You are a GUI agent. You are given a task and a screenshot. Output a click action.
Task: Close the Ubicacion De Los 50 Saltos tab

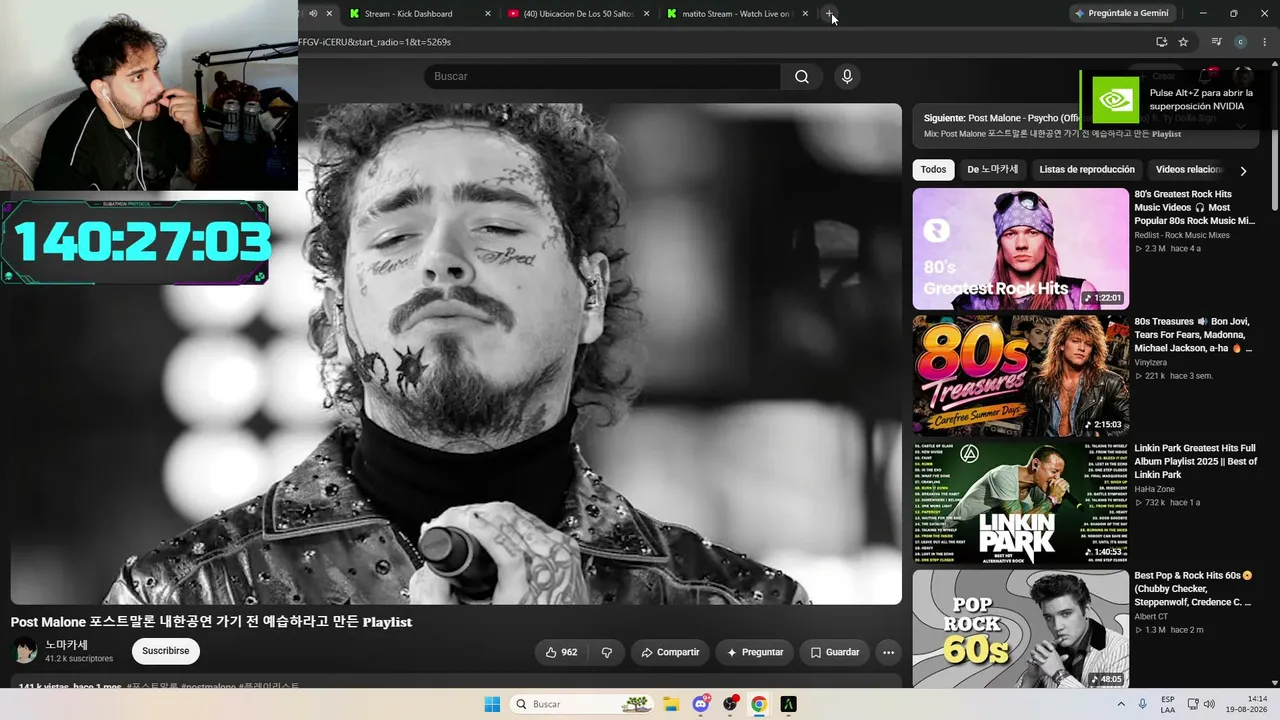click(647, 14)
